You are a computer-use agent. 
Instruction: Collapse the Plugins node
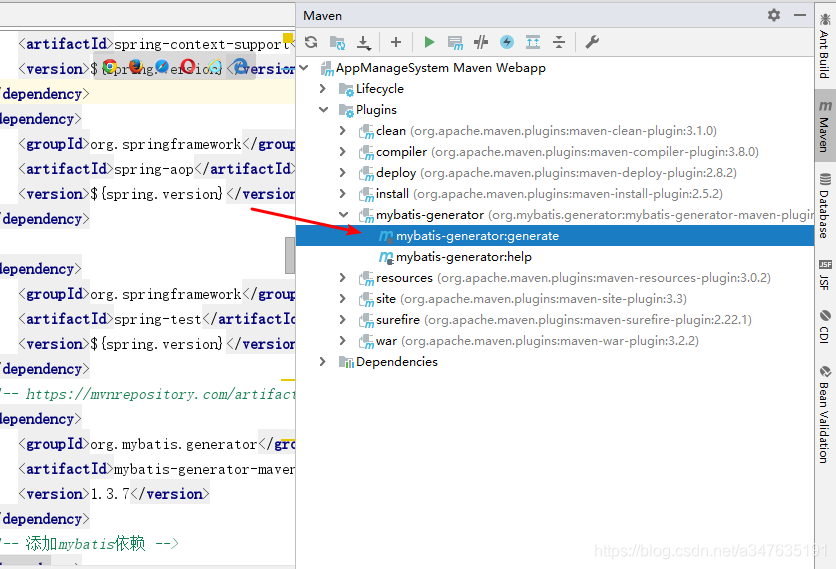tap(323, 109)
